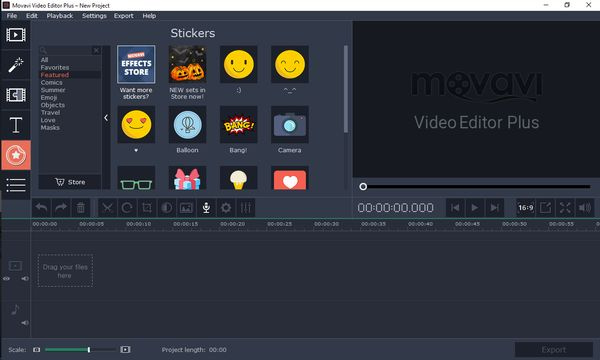Click the Play button
Screen dimensions: 600x360
[474, 207]
